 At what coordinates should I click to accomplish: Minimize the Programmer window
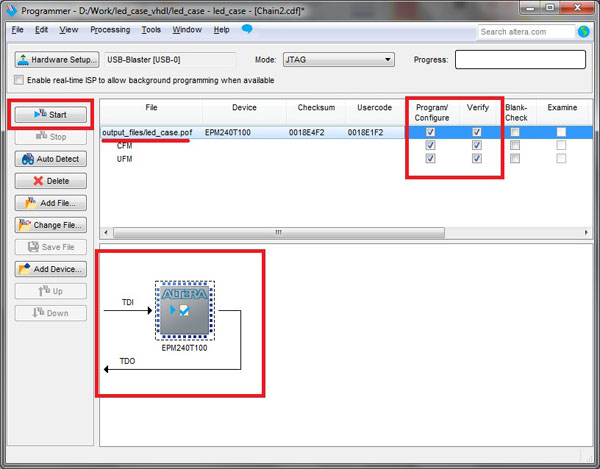tap(530, 8)
